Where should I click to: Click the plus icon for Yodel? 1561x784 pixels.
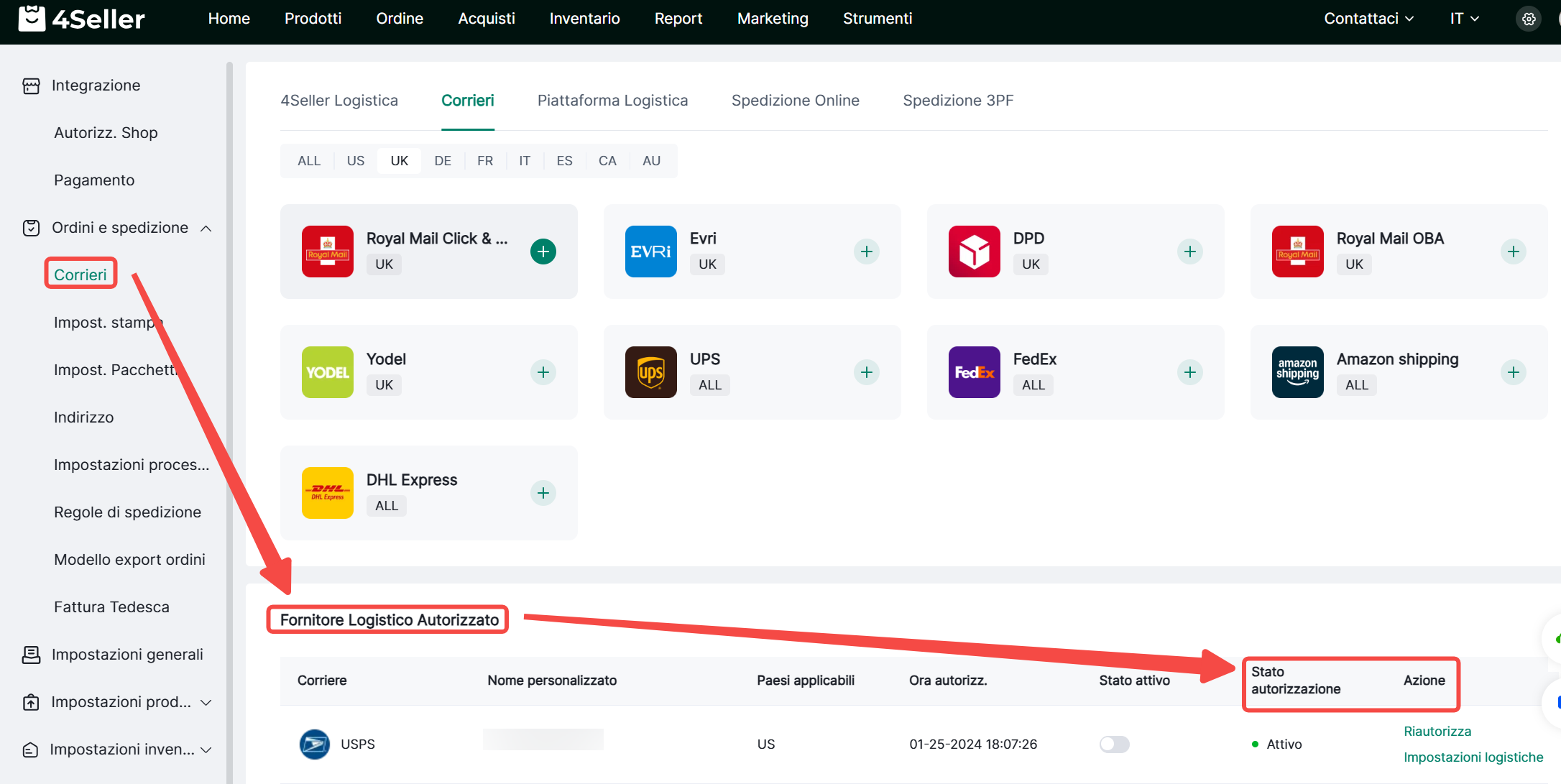coord(543,372)
